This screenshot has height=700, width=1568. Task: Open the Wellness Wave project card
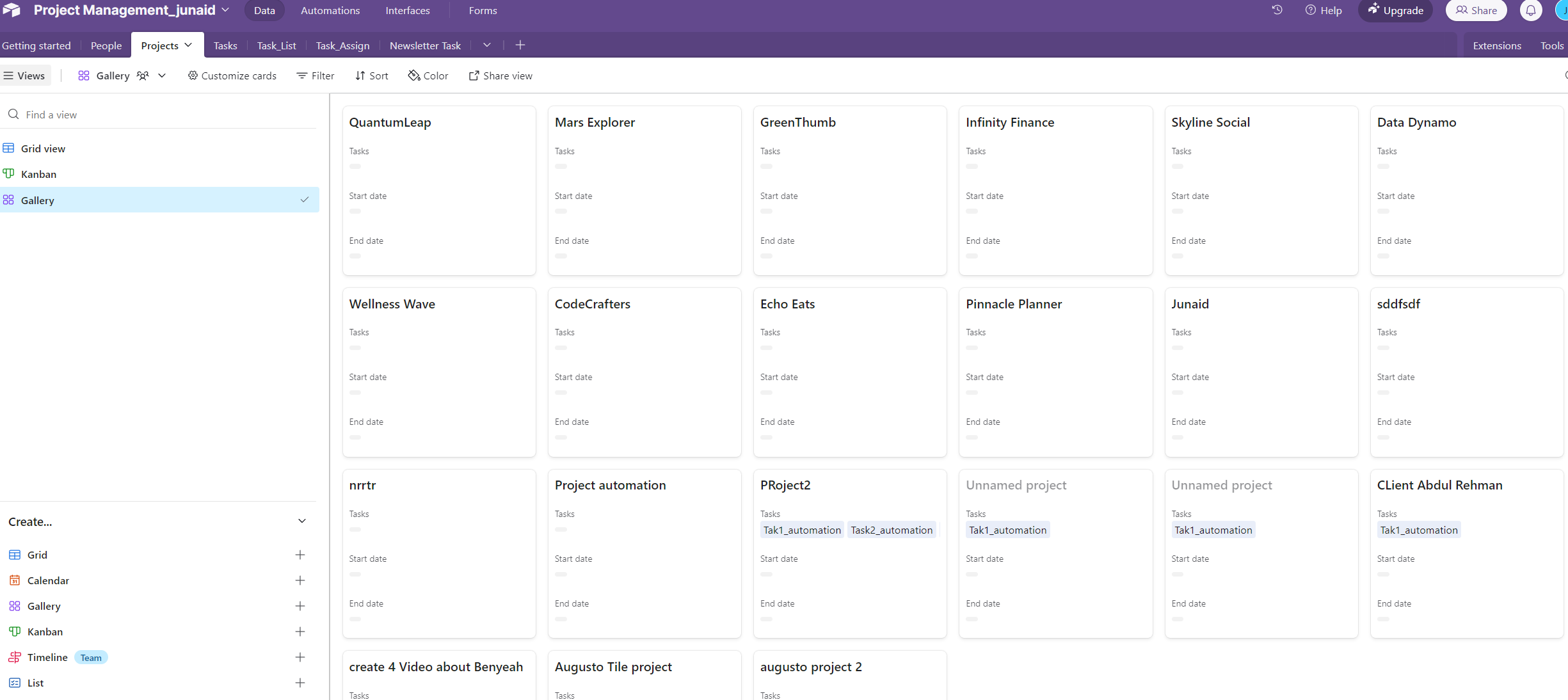439,372
